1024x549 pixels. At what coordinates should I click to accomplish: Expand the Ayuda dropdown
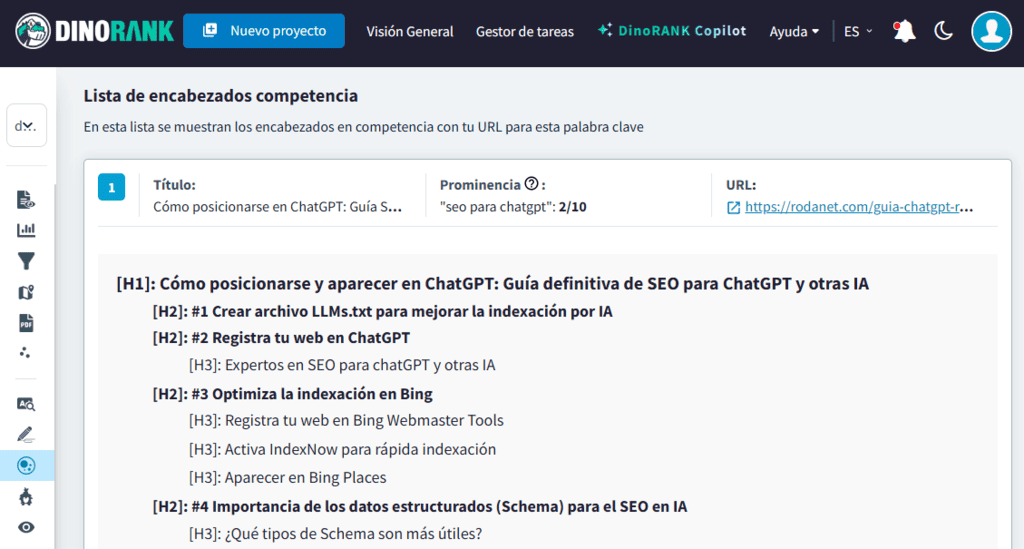[x=793, y=31]
